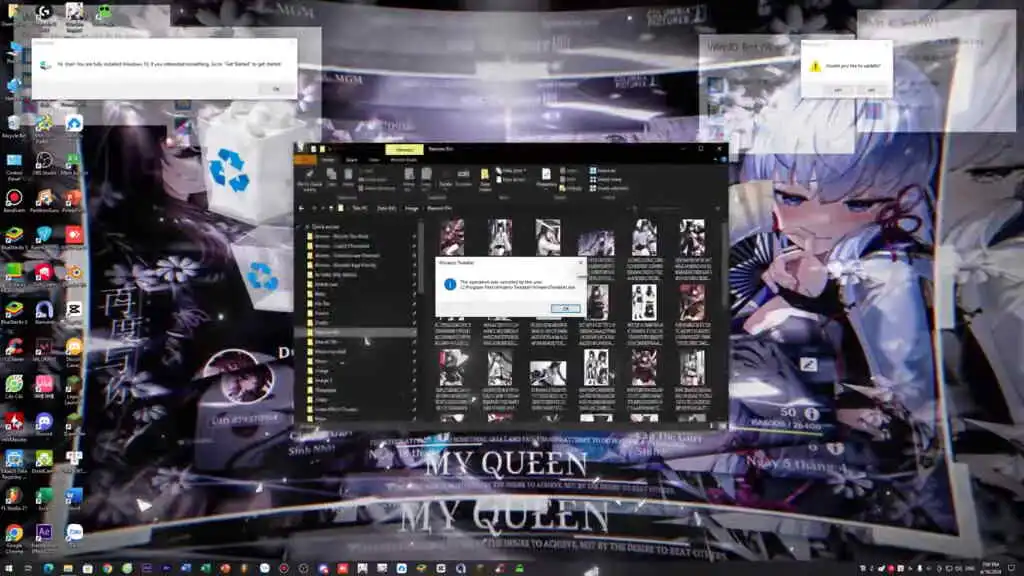Select Quick access in the navigation pane
Image resolution: width=1024 pixels, height=576 pixels.
pyautogui.click(x=325, y=227)
